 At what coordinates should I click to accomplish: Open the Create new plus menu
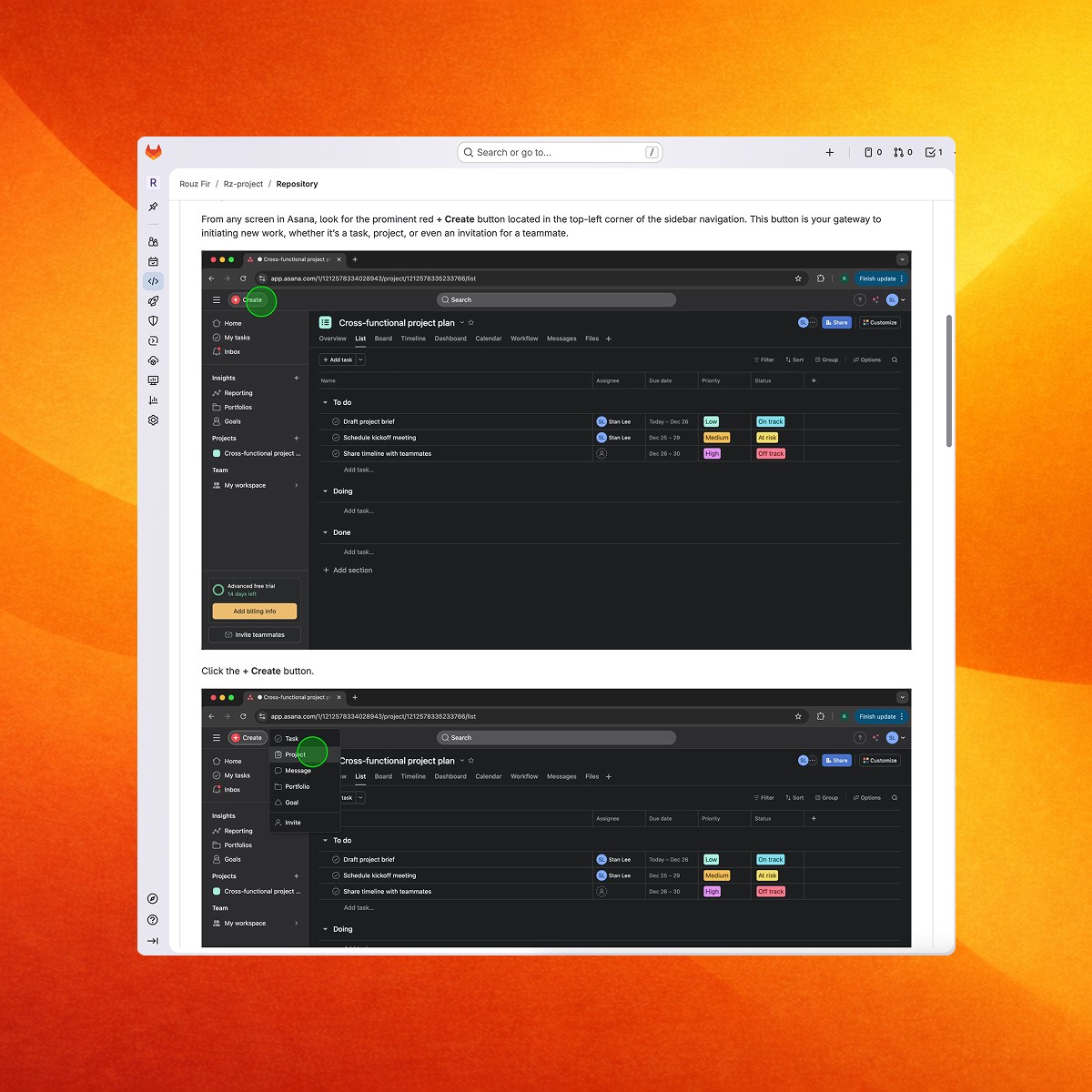[x=830, y=152]
